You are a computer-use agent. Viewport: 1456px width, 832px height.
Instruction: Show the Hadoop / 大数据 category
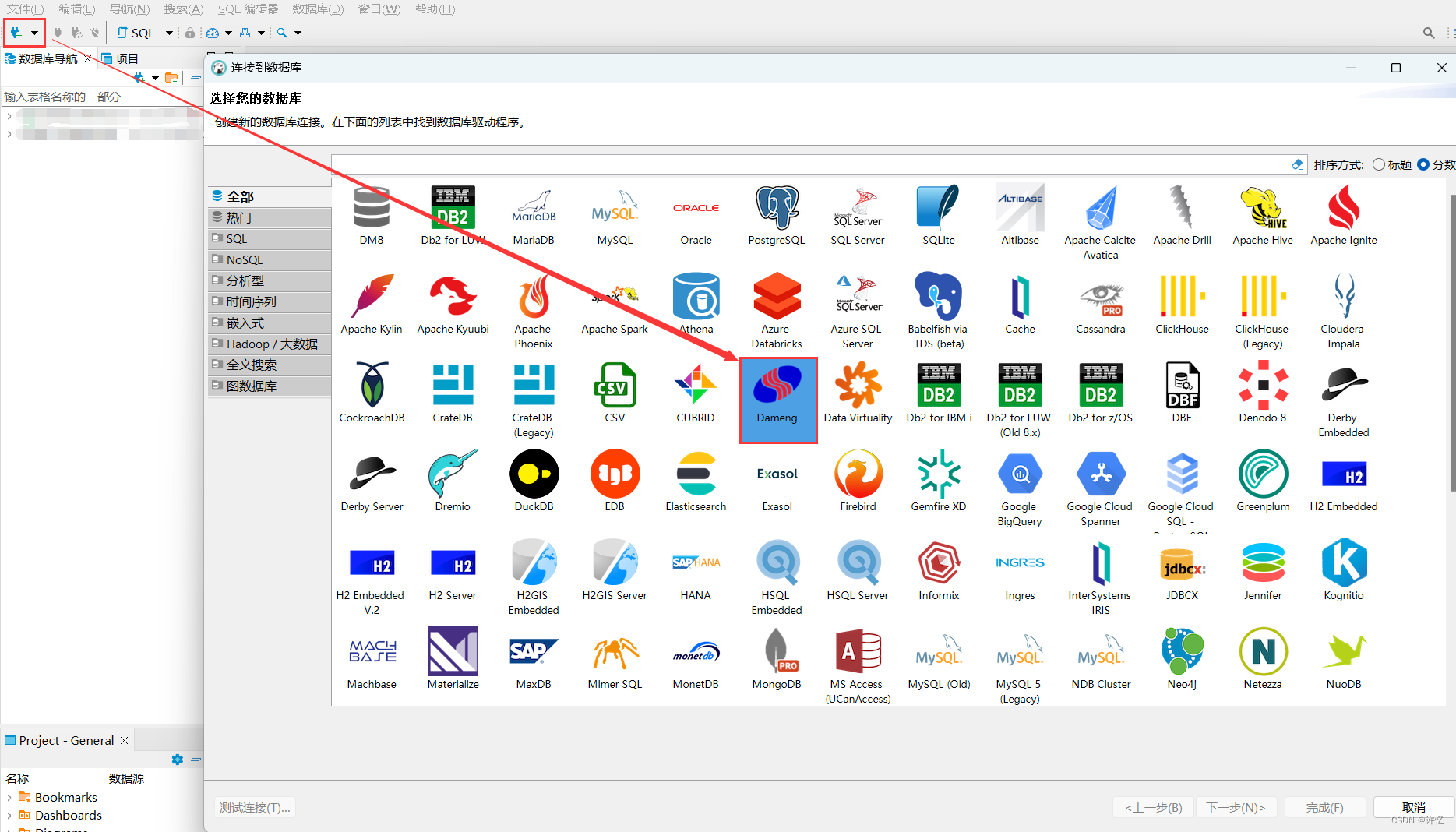point(270,344)
